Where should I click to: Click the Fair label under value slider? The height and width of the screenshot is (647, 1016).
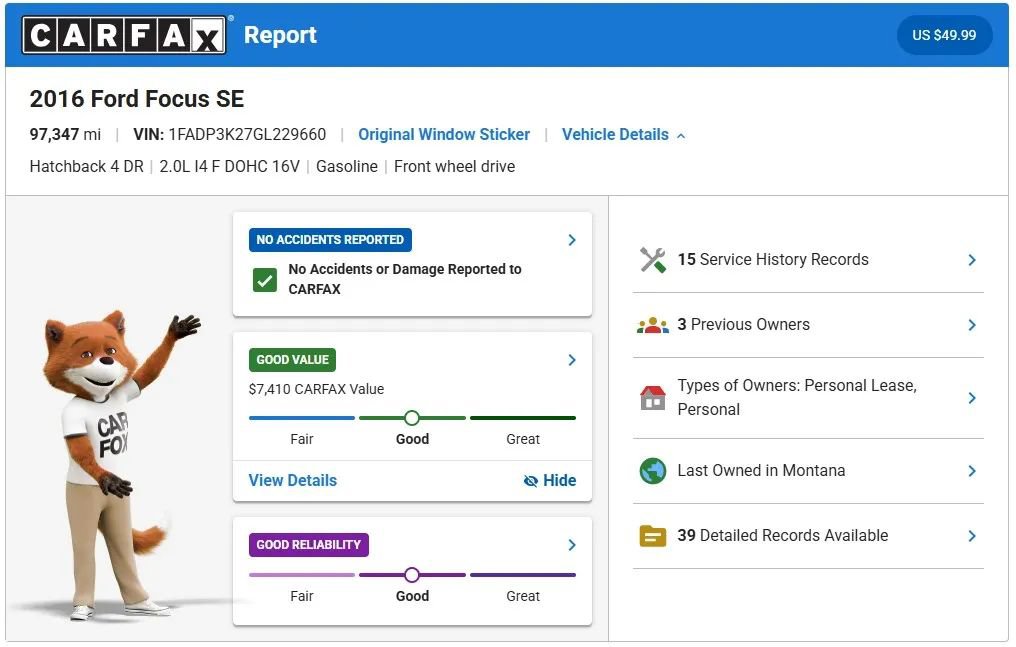(302, 439)
